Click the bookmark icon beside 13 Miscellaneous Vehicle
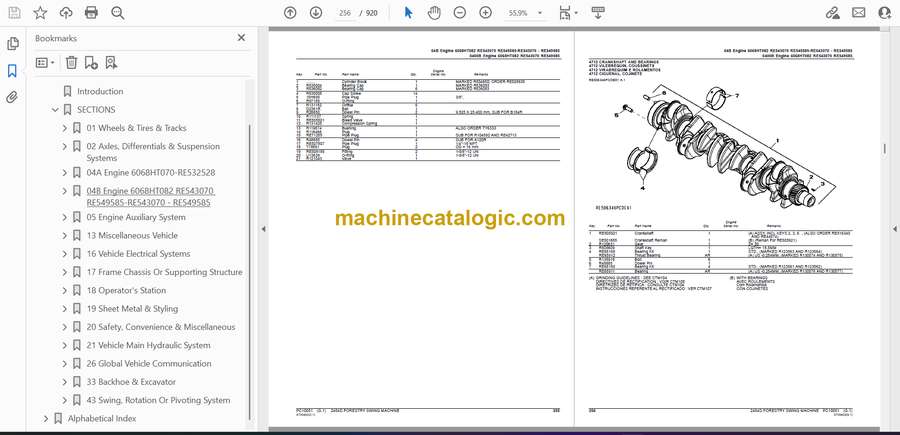Screen dimensions: 900x435 coord(76,235)
